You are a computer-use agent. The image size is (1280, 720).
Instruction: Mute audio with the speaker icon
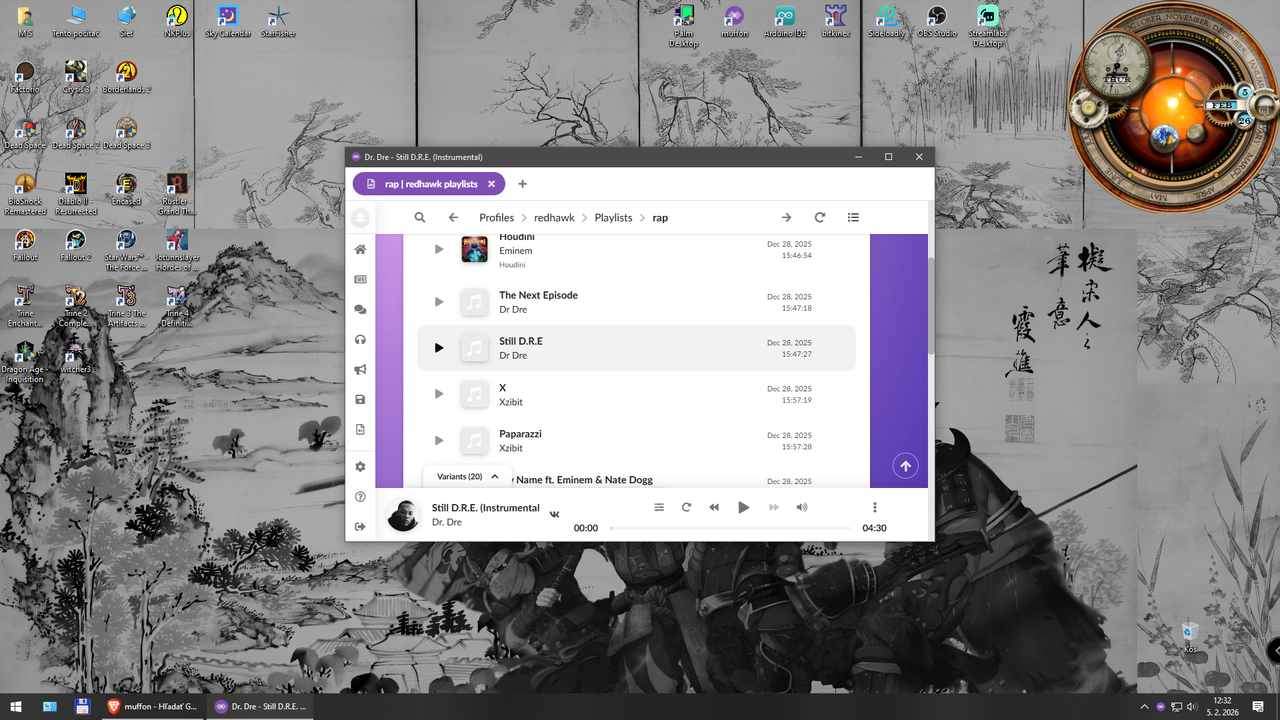(802, 507)
